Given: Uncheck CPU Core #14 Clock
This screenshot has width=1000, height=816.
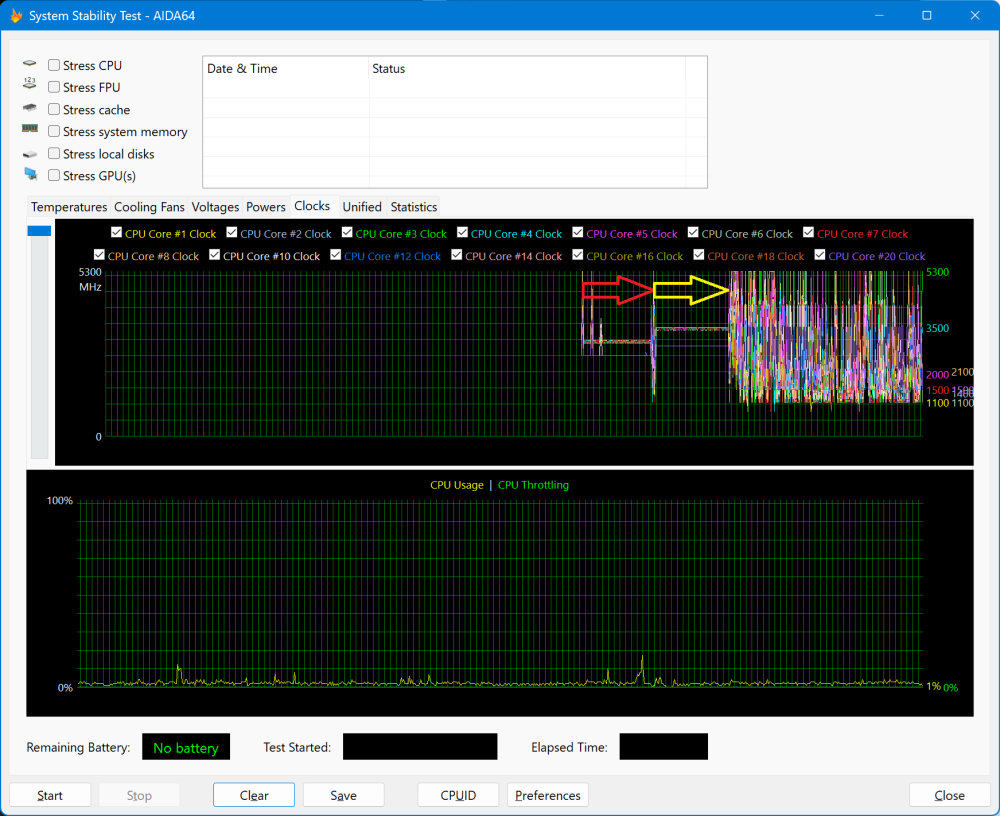Looking at the screenshot, I should pos(457,255).
